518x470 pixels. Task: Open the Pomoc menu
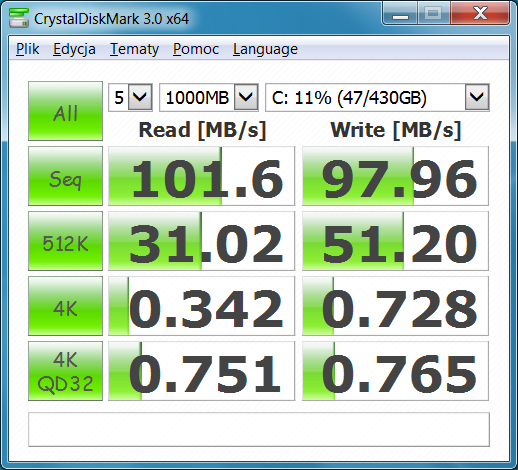click(196, 49)
